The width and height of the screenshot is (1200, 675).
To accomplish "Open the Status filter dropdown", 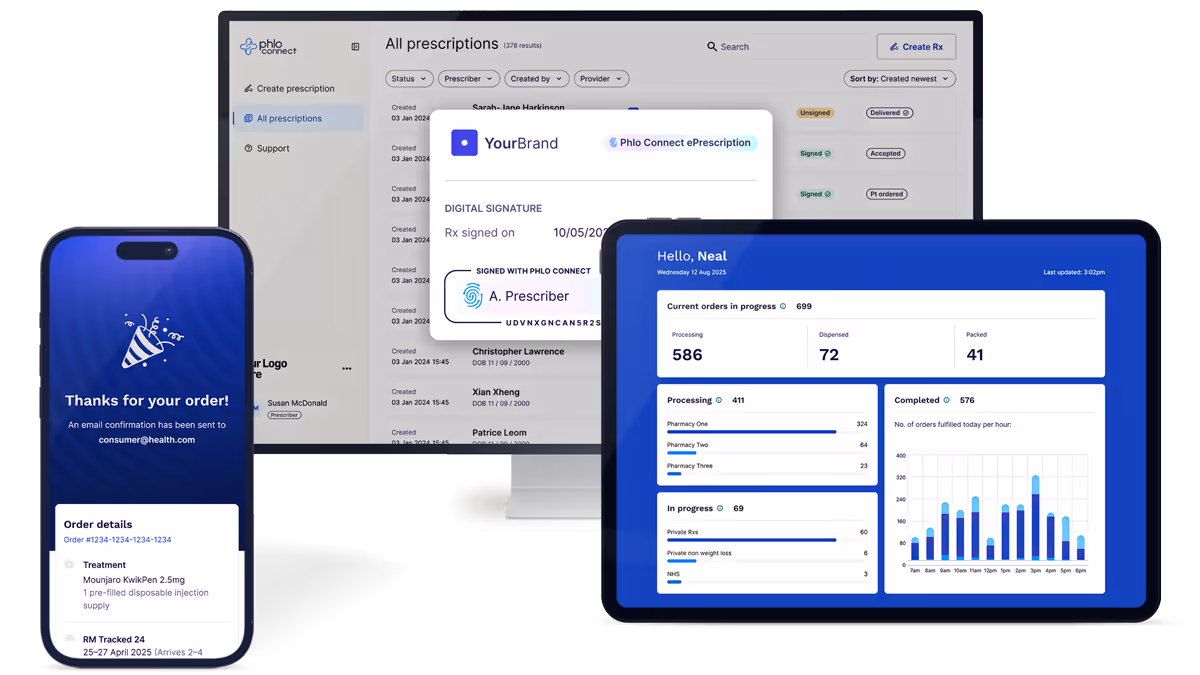I will [409, 79].
